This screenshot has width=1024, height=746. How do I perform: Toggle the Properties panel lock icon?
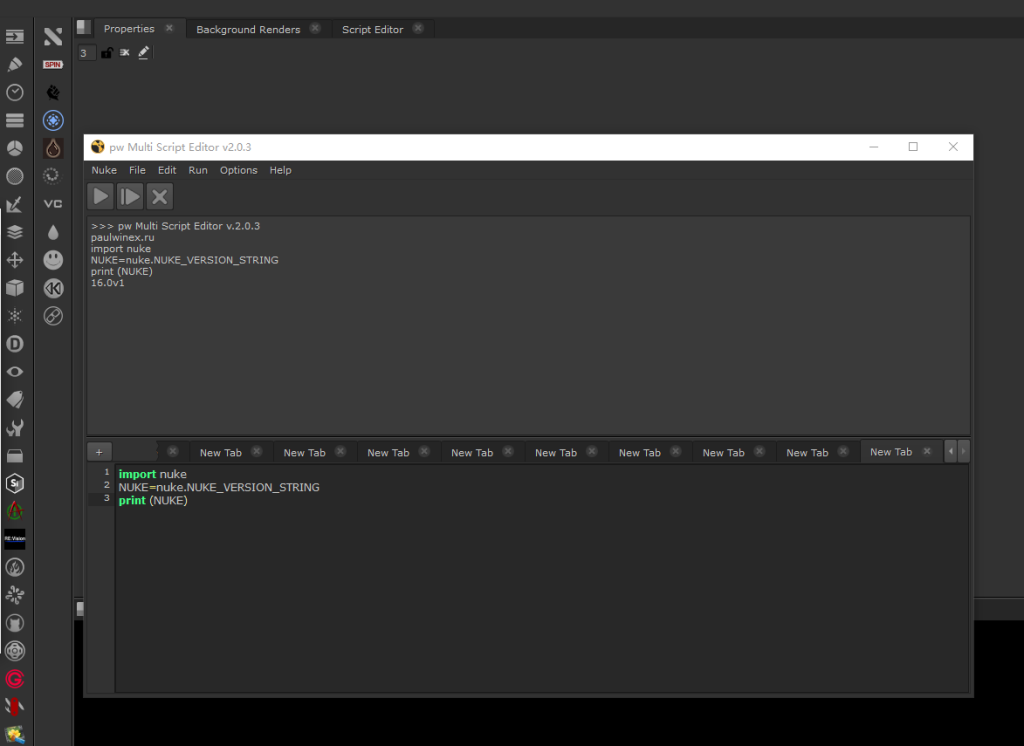pyautogui.click(x=107, y=53)
